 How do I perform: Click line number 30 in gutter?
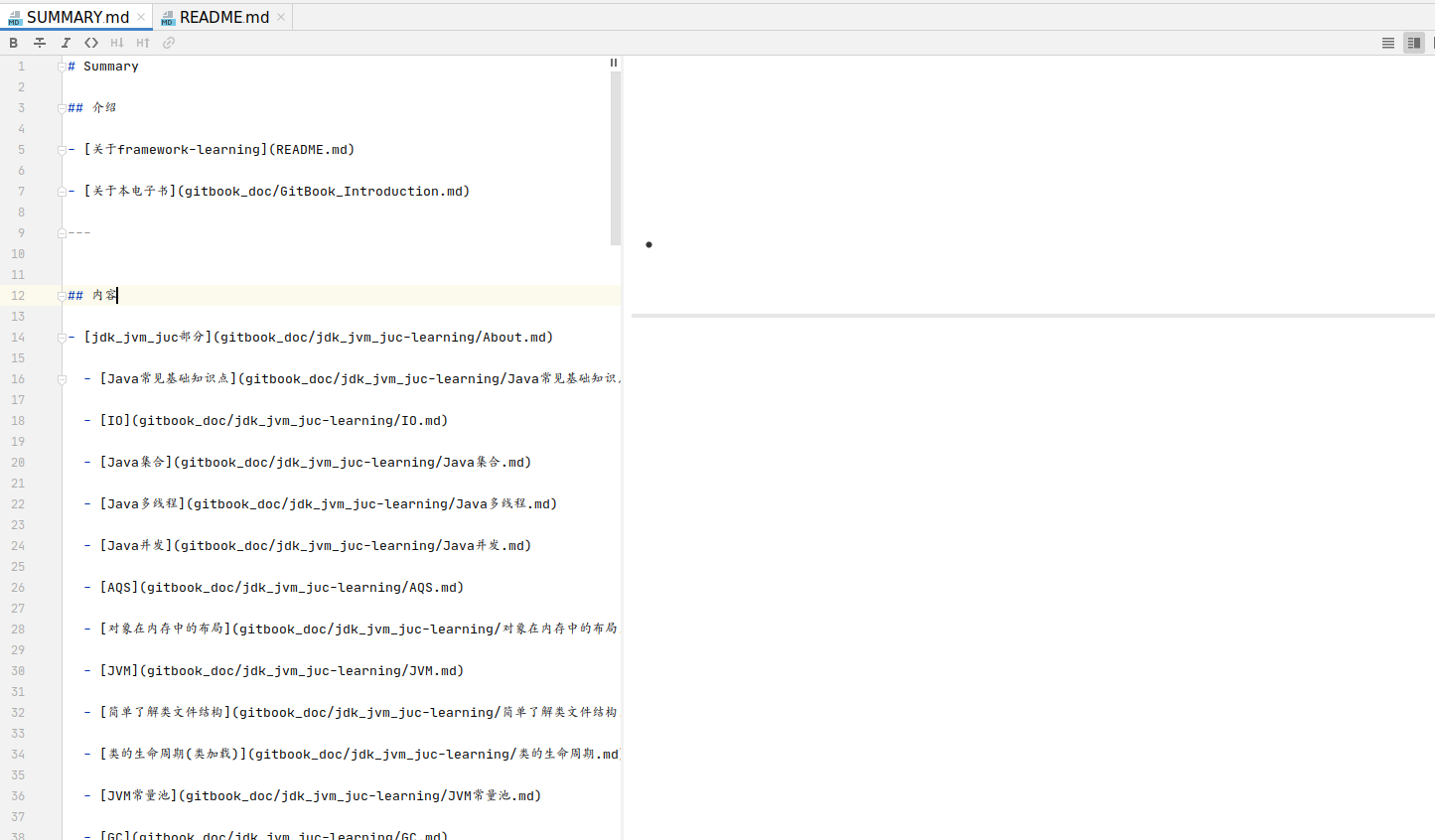18,671
